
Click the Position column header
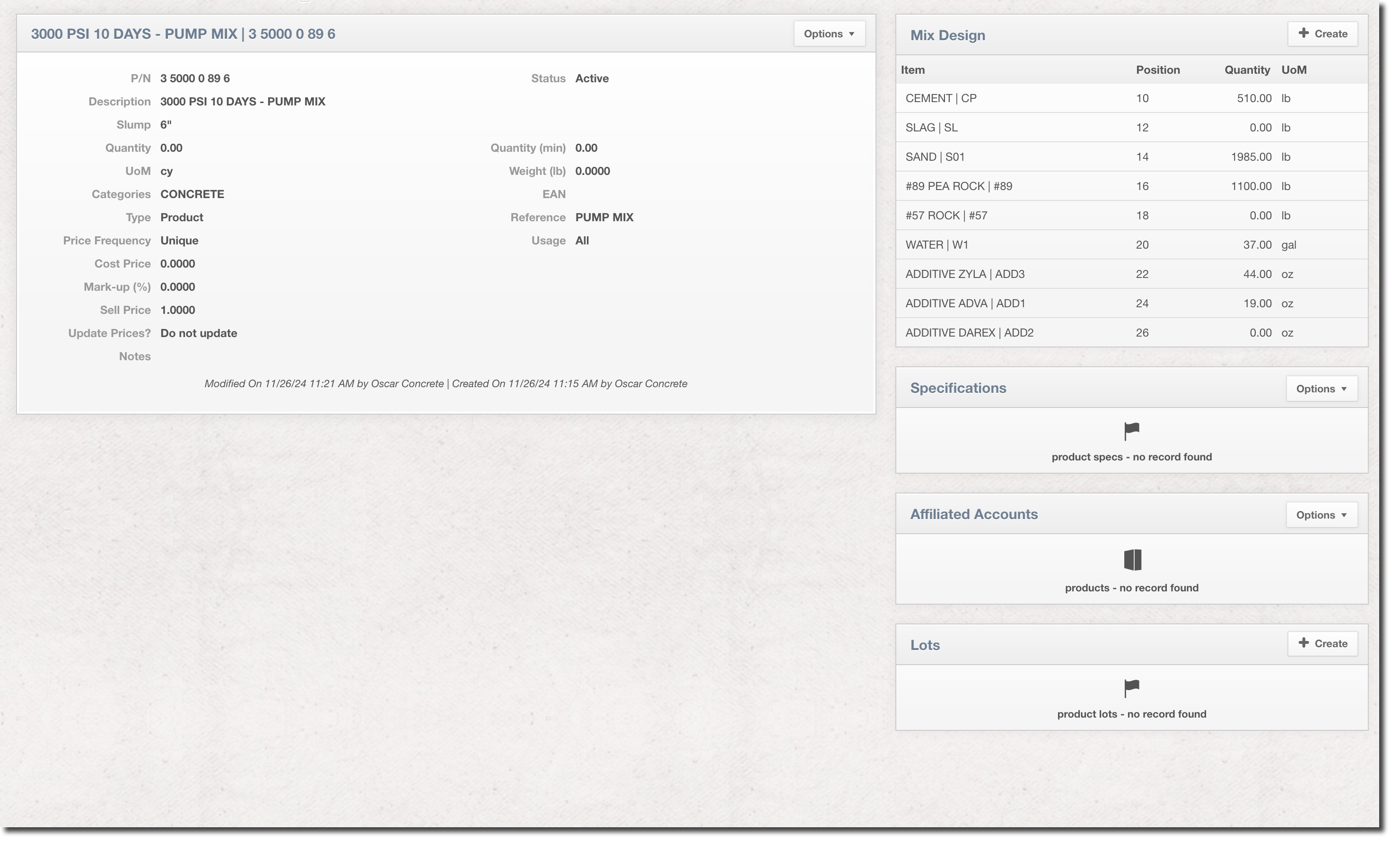coord(1157,70)
